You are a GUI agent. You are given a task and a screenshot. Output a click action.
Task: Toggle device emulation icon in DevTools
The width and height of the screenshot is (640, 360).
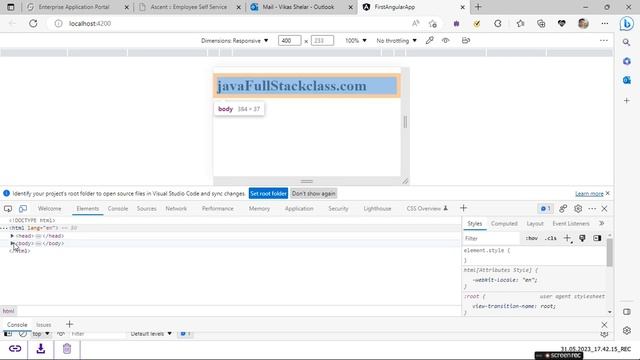pyautogui.click(x=23, y=209)
